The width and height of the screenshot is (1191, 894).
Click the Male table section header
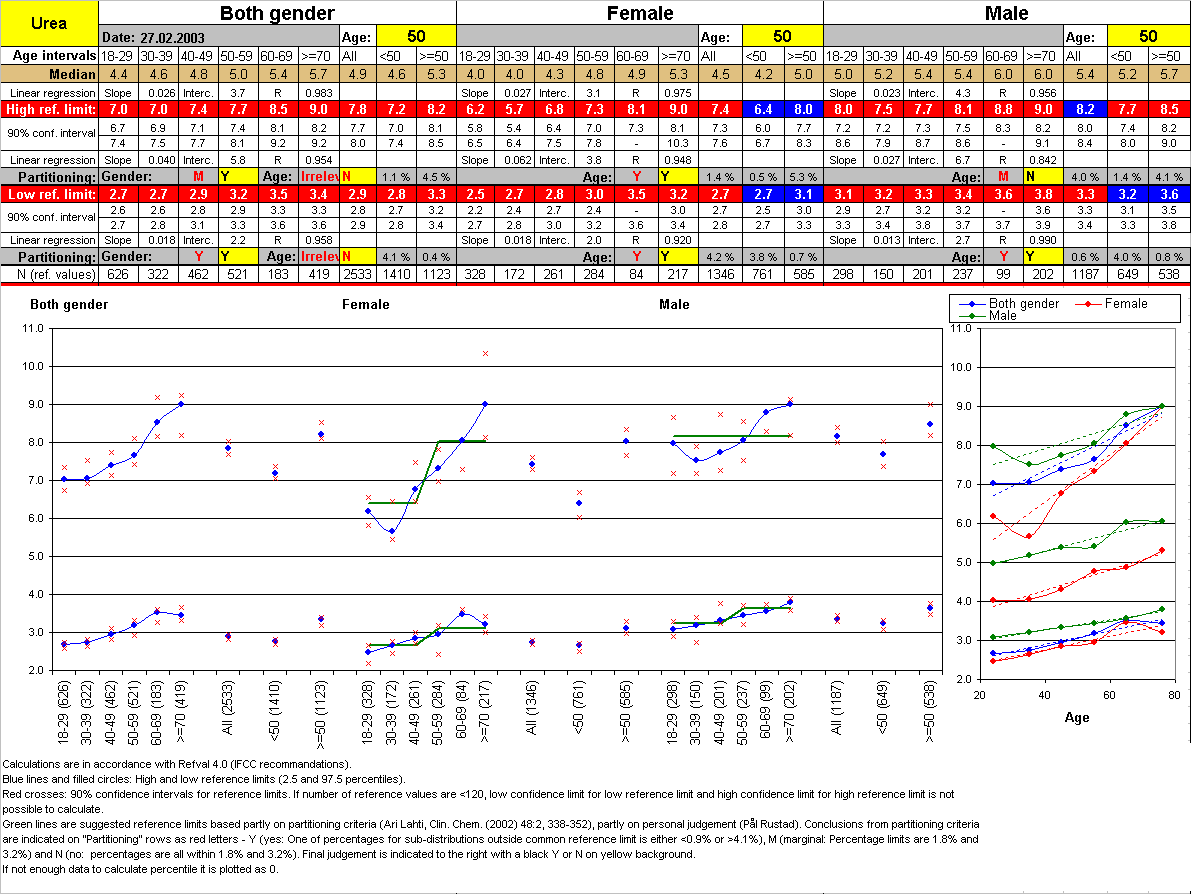click(1006, 13)
